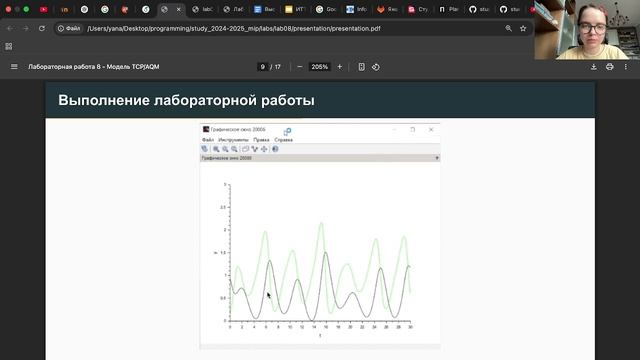The height and width of the screenshot is (360, 640).
Task: Download the PDF file
Action: point(593,67)
